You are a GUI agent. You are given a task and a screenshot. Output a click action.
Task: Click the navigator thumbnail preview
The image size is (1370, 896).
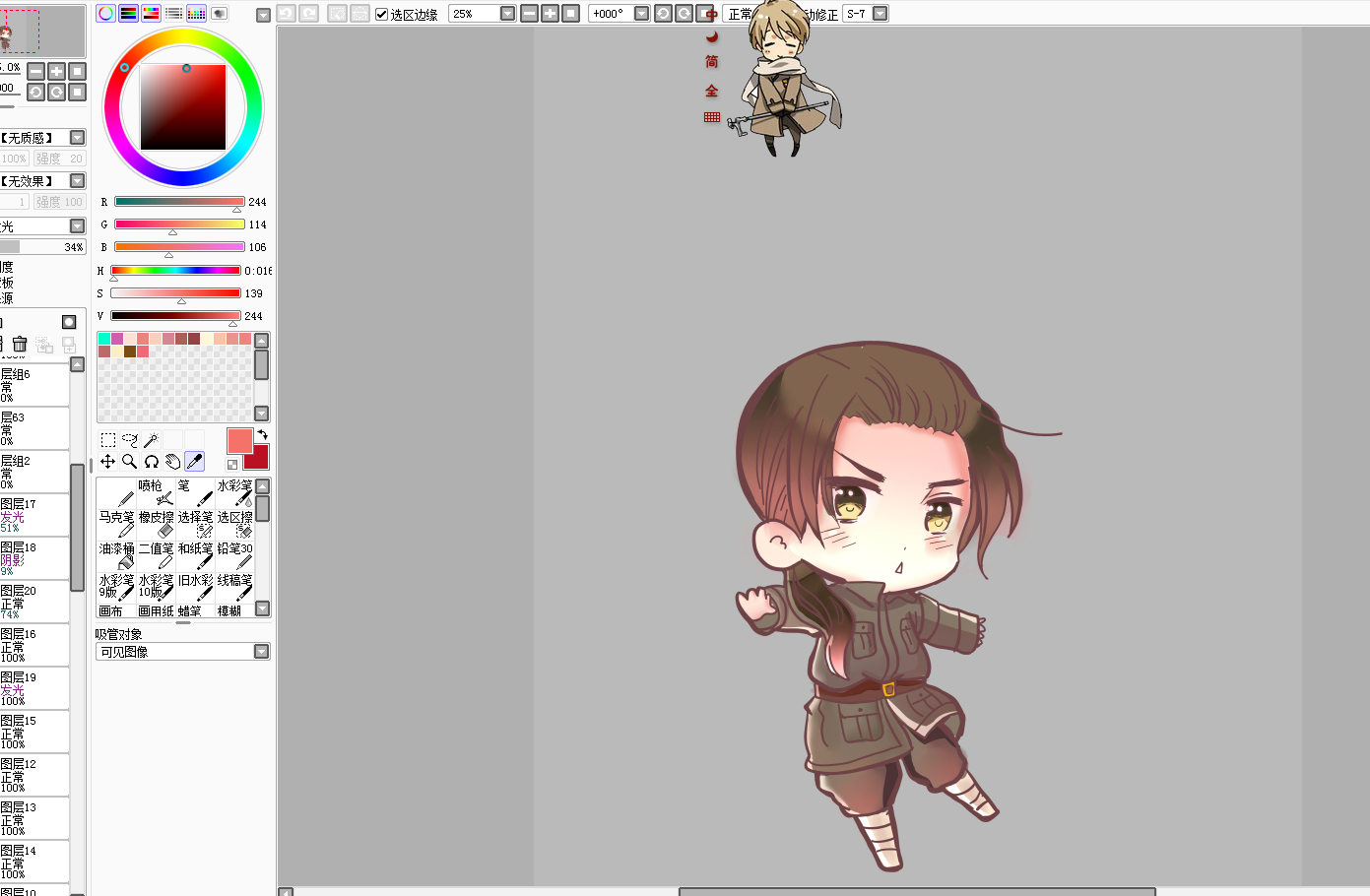pos(42,32)
